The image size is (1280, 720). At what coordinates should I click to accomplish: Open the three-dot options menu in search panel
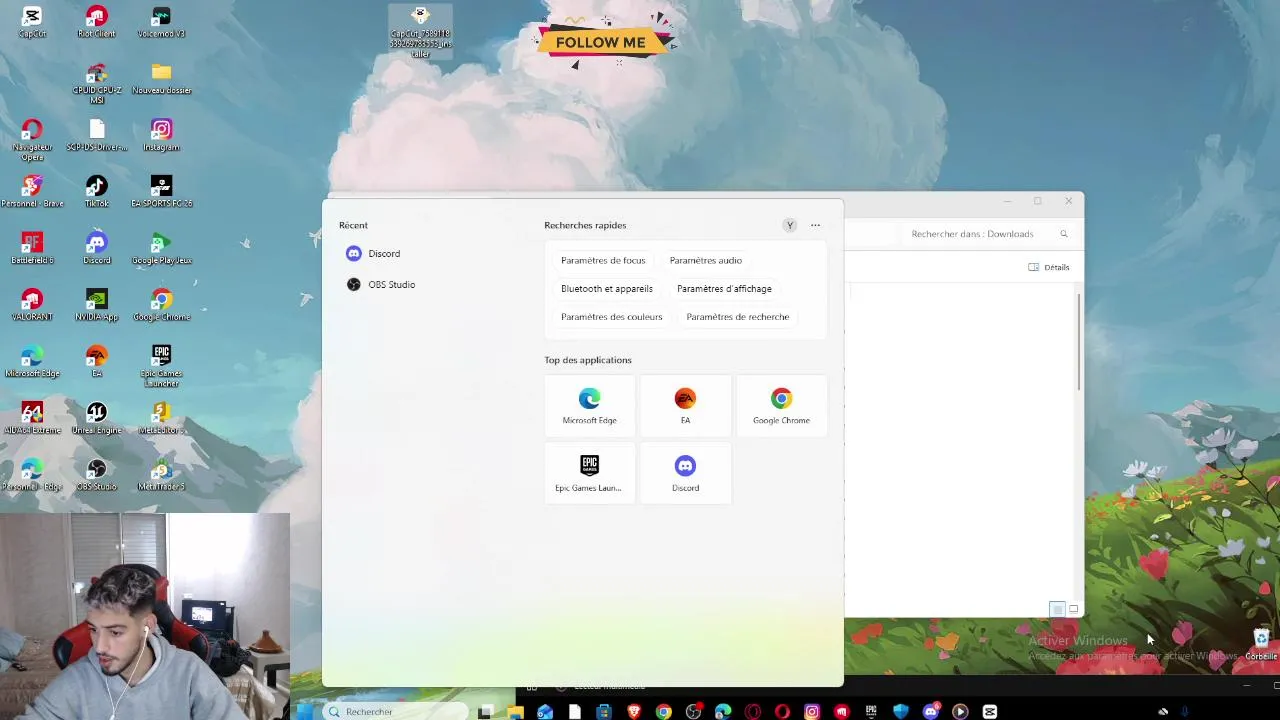(815, 225)
